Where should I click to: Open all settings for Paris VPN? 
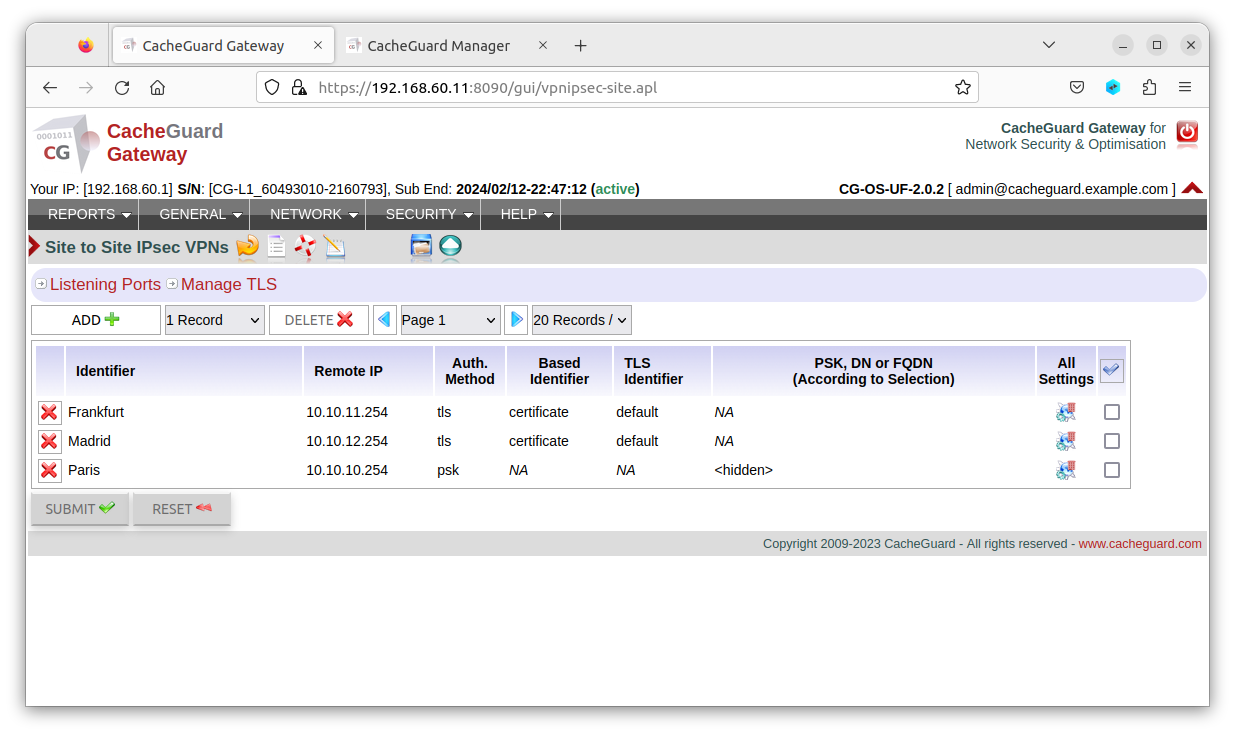coord(1066,470)
